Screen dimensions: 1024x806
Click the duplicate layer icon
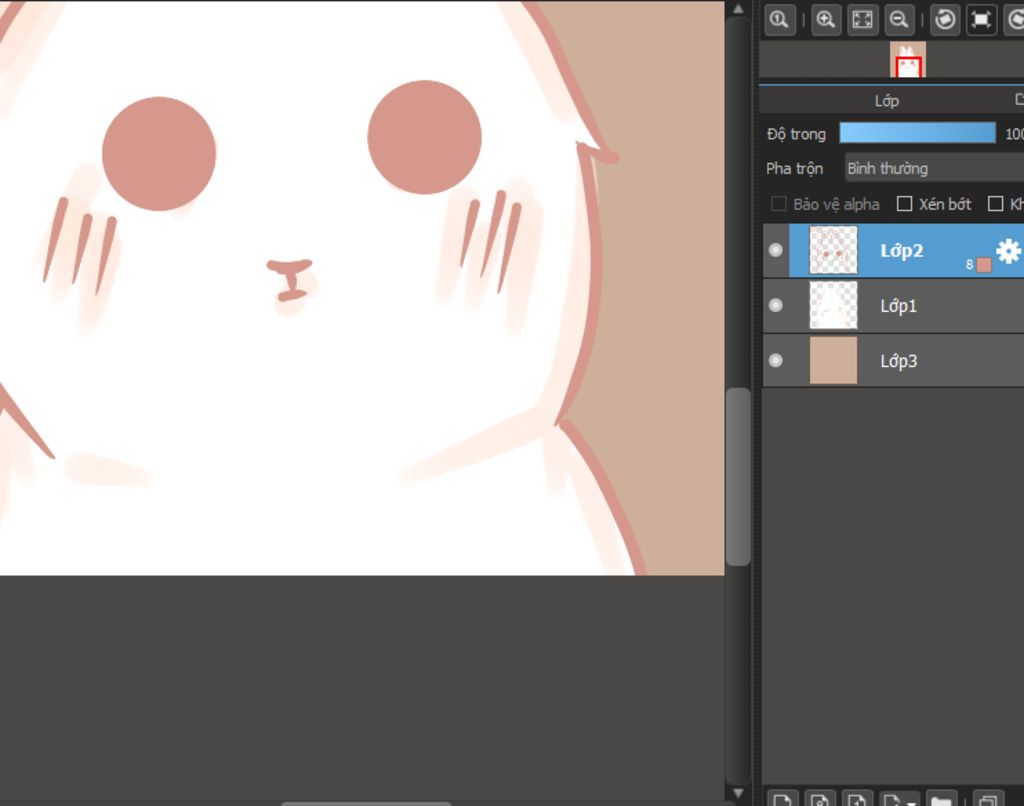(x=988, y=800)
